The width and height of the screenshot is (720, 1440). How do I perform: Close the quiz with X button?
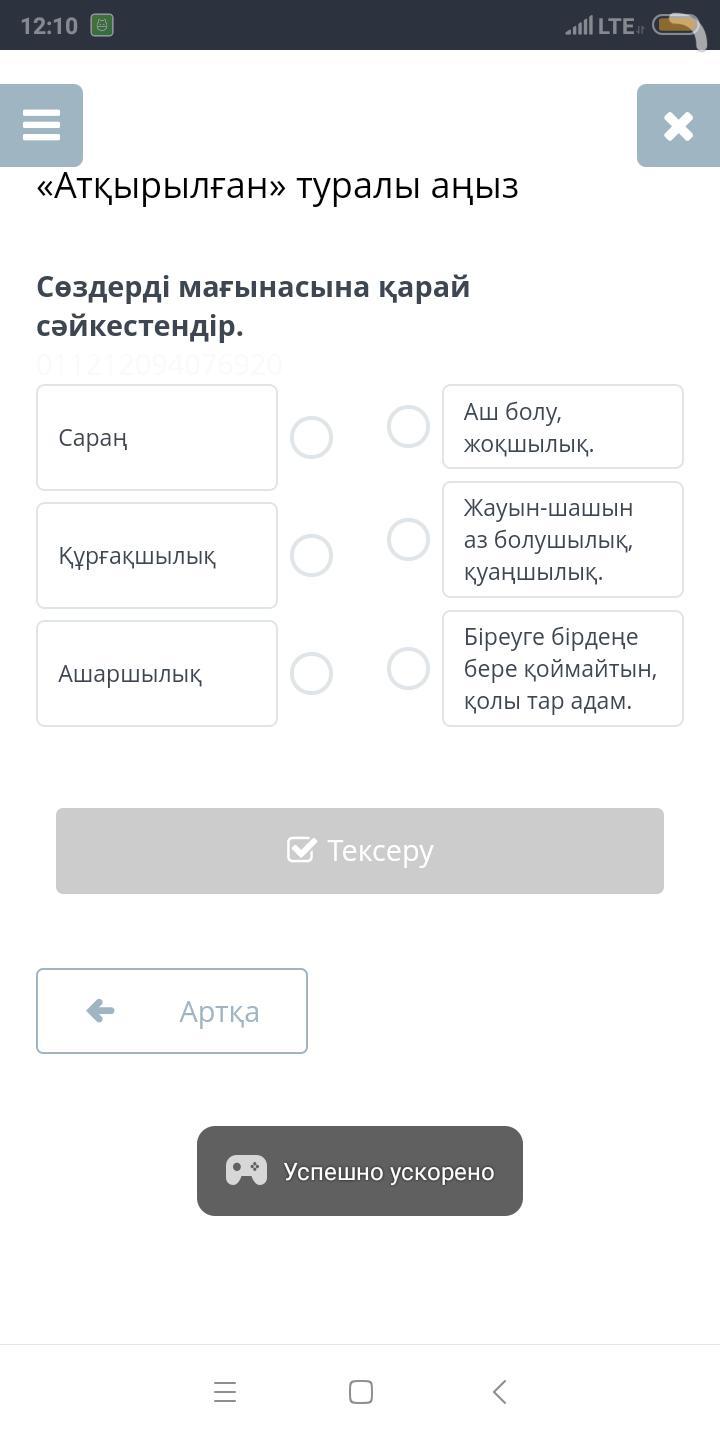[678, 125]
